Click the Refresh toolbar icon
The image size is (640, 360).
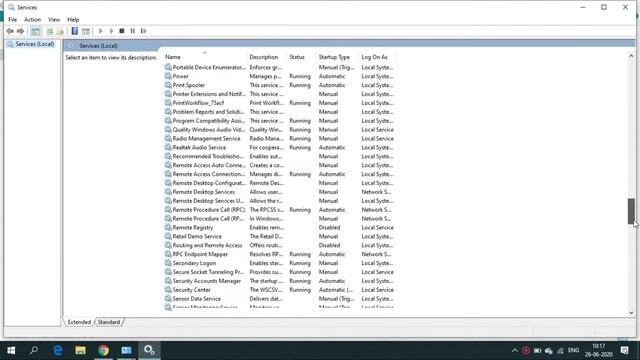pyautogui.click(x=50, y=31)
